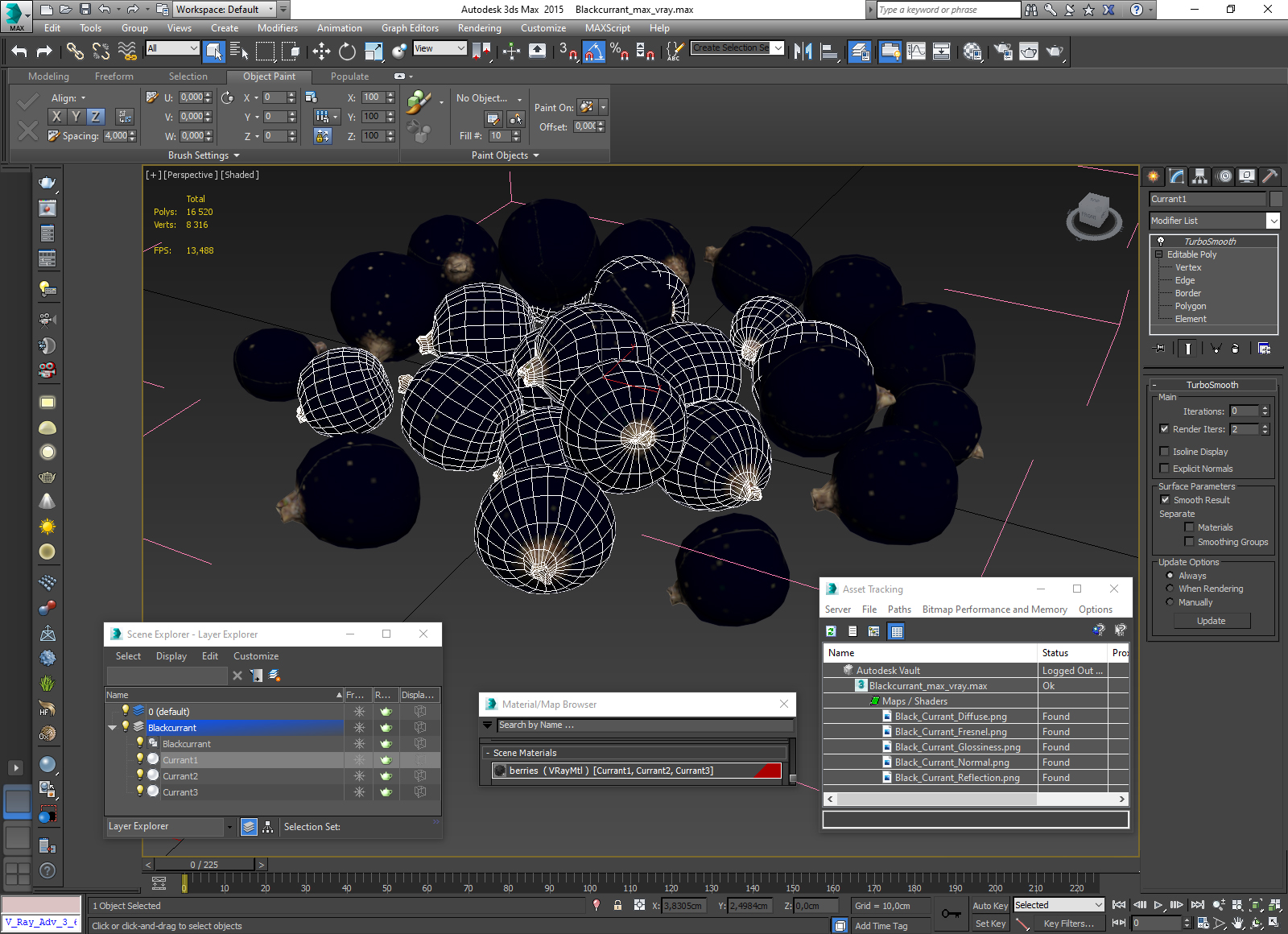The height and width of the screenshot is (934, 1288).
Task: Click Key Filters button
Action: tap(1068, 924)
